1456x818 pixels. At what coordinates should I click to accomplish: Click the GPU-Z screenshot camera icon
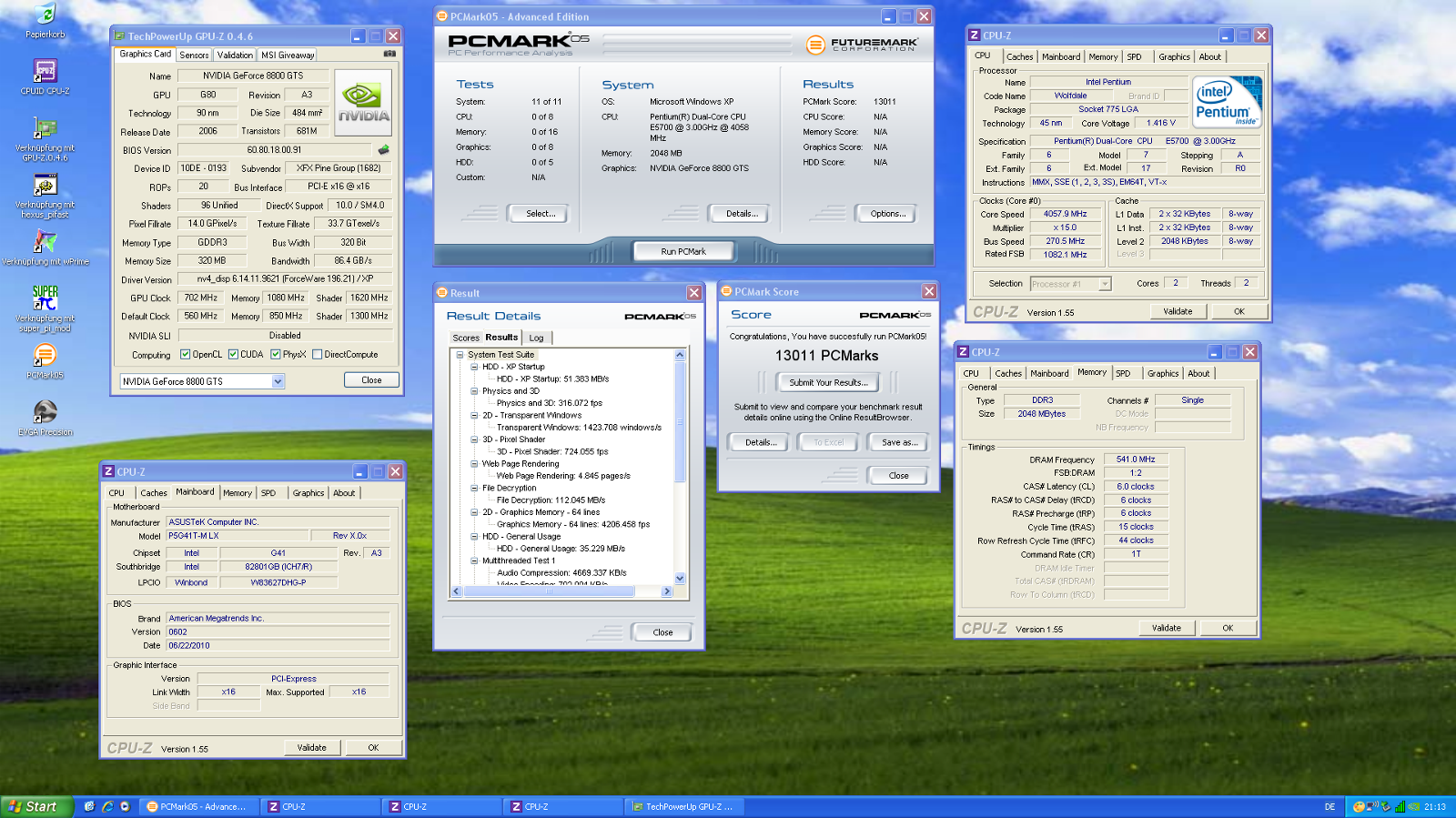coord(389,54)
